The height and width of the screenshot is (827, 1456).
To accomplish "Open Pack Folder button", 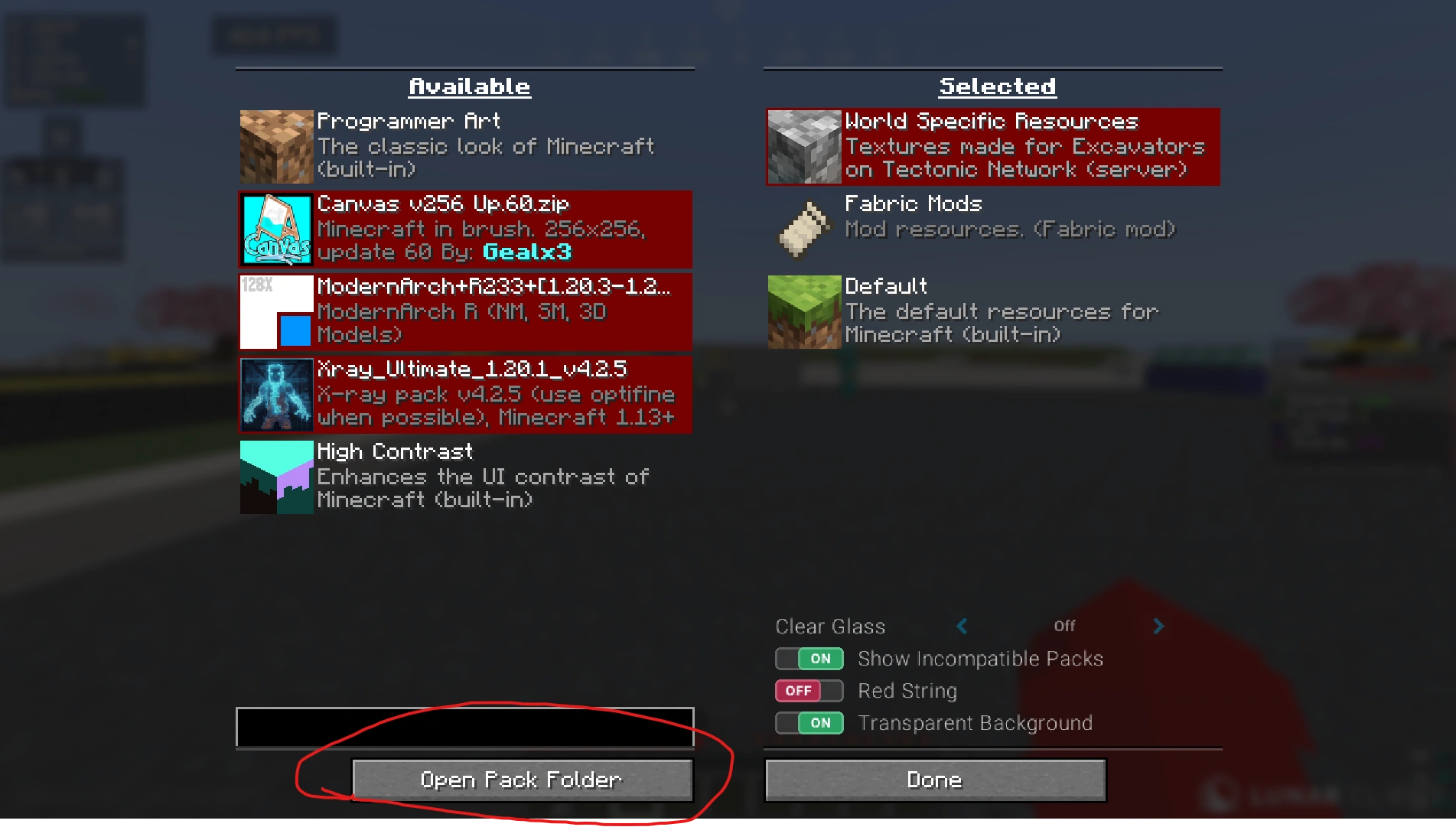I will [522, 780].
